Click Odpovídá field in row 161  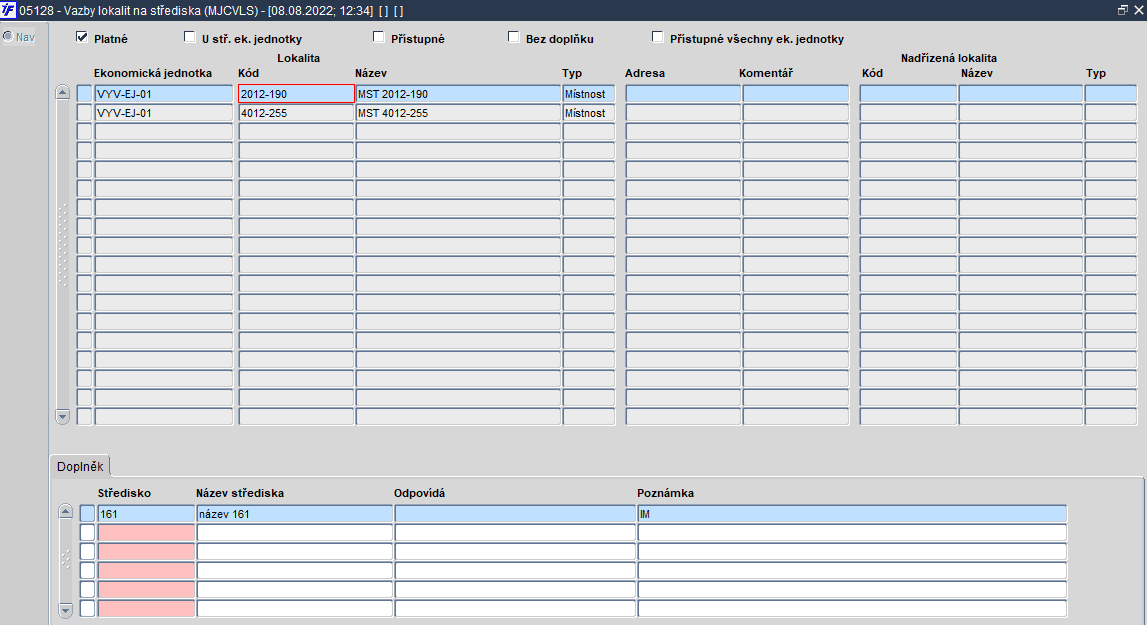click(515, 514)
